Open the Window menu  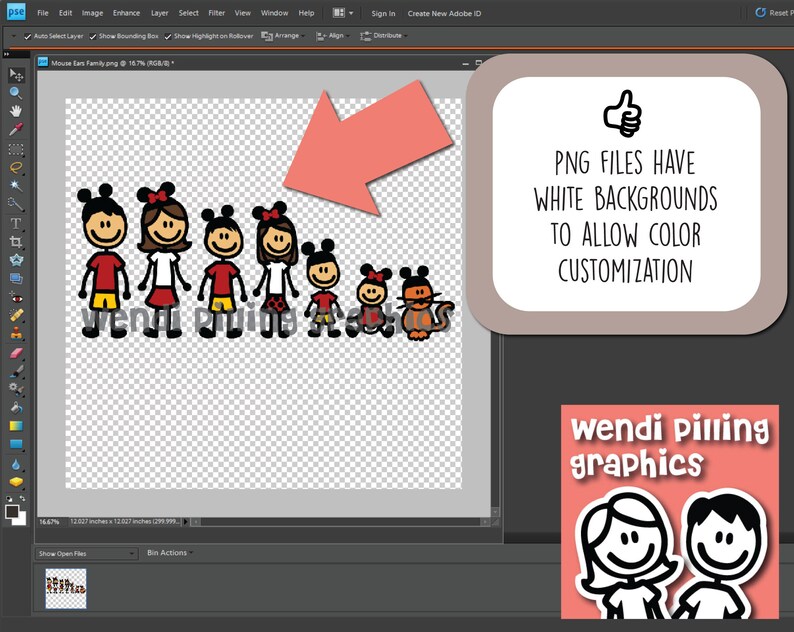(x=274, y=13)
